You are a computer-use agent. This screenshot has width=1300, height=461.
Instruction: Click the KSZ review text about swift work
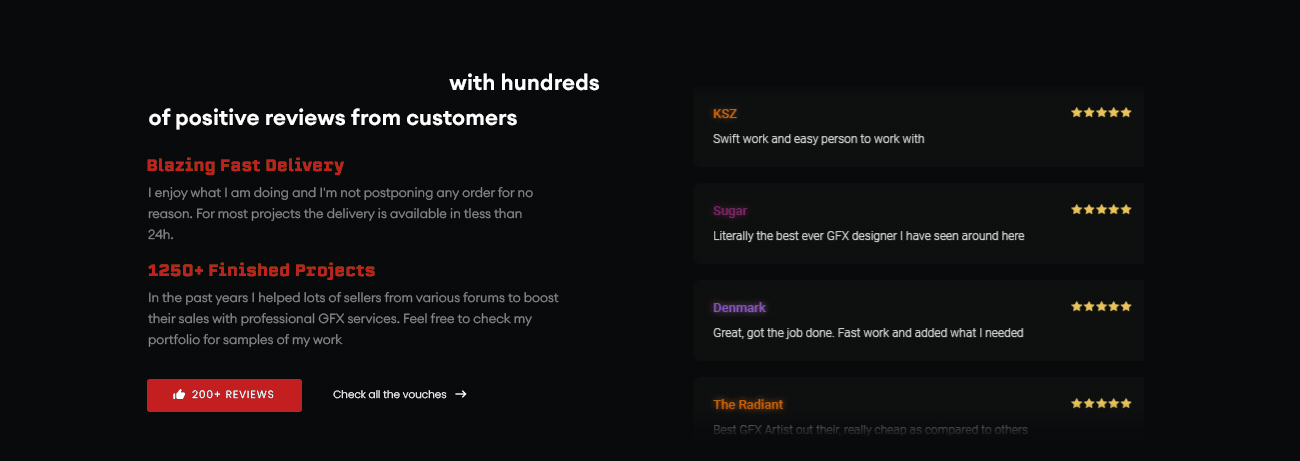[819, 139]
